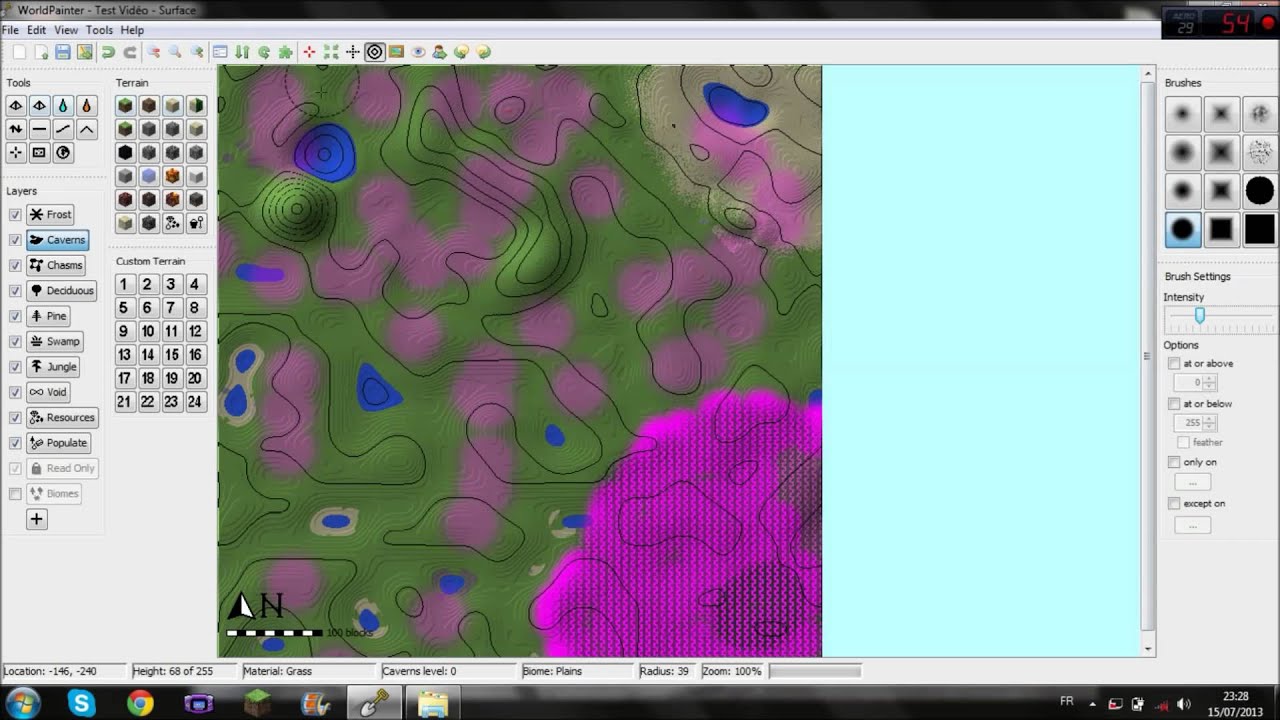Click the plus button below layers

36,519
